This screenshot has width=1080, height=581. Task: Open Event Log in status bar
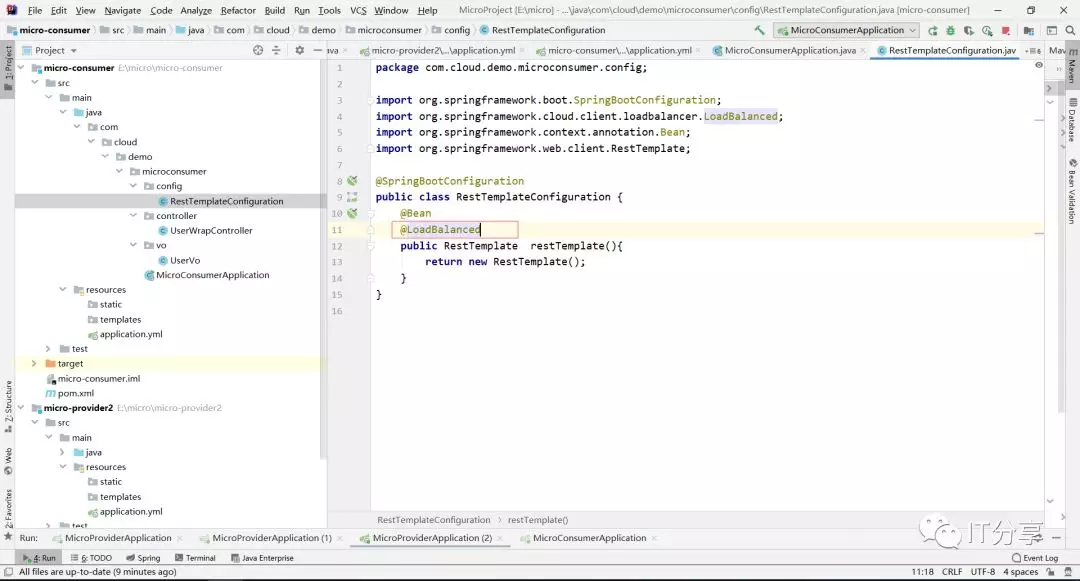pos(1035,558)
